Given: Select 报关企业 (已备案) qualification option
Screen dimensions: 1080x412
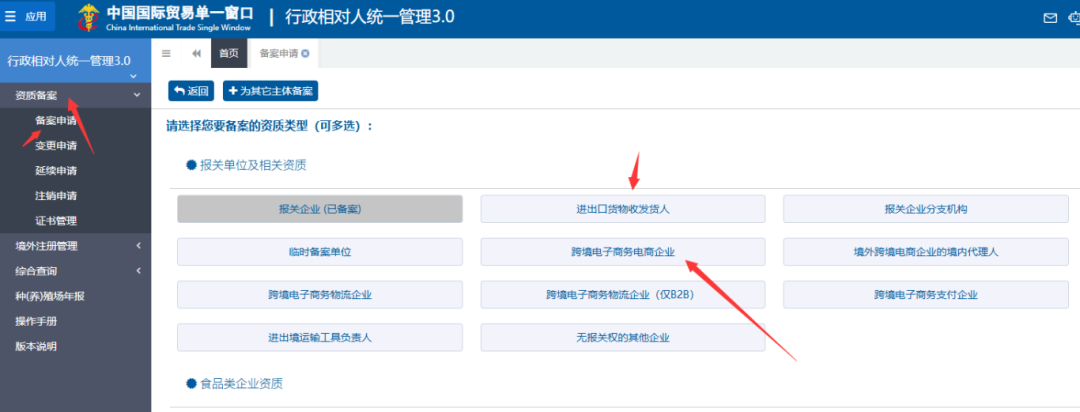Looking at the screenshot, I should [320, 209].
